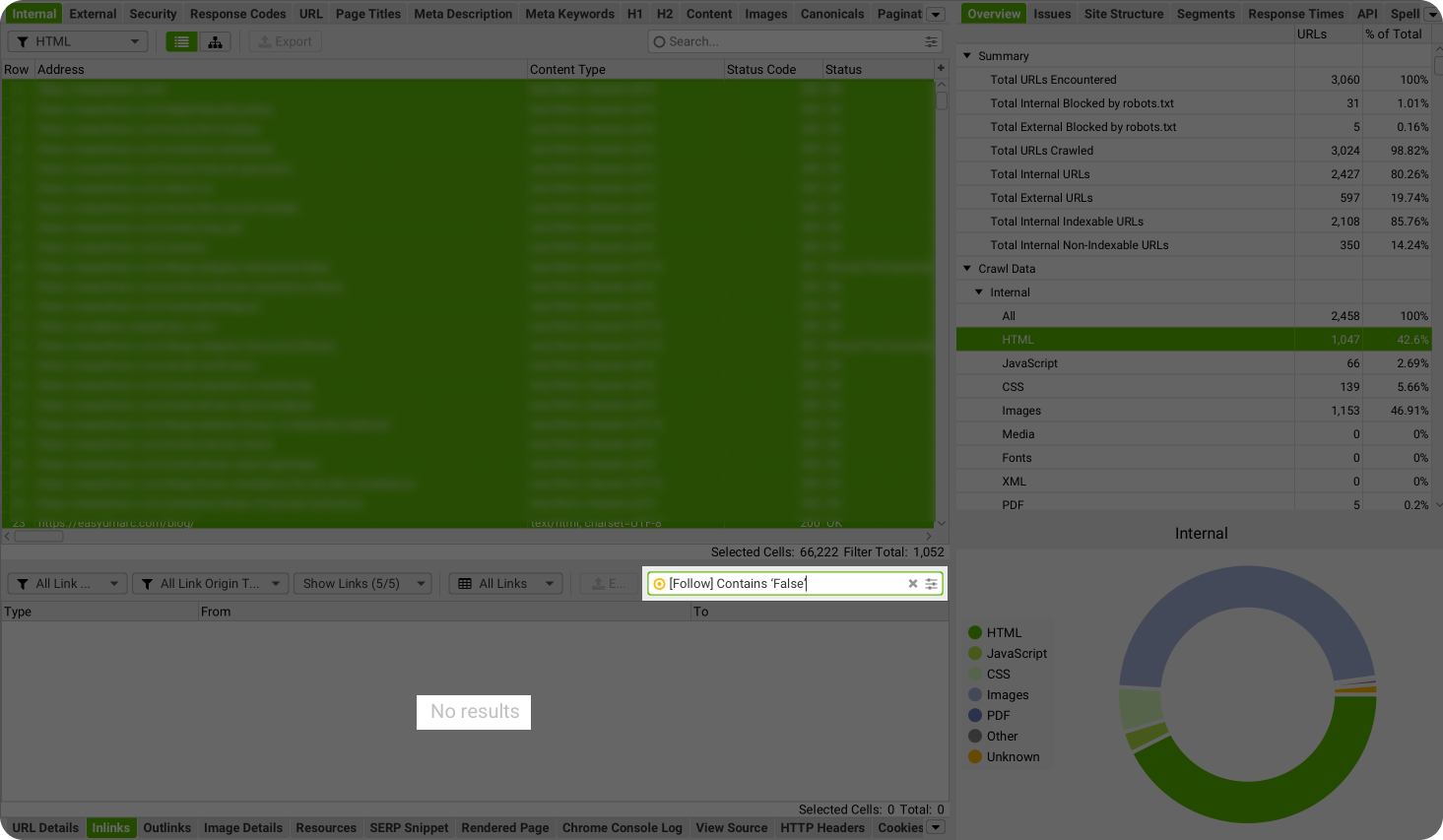
Task: Open the HTML filter dropdown
Action: click(x=78, y=41)
